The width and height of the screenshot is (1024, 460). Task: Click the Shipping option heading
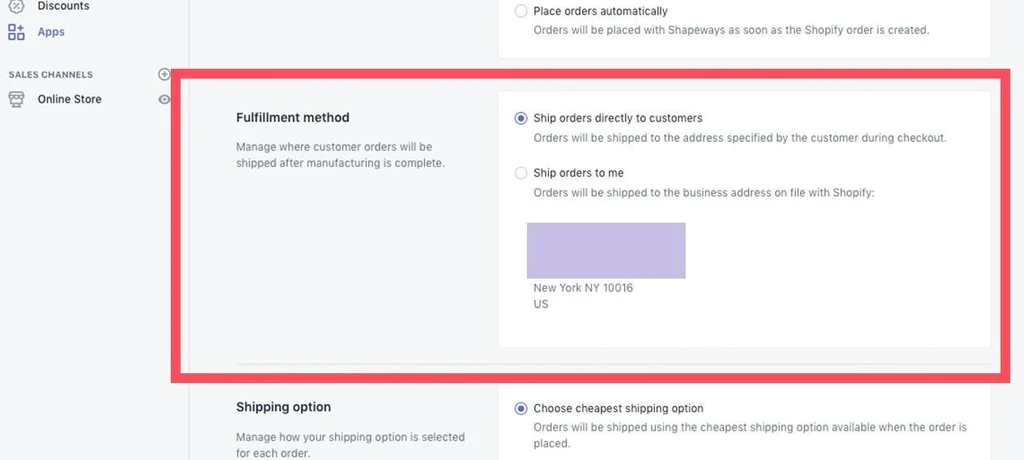click(x=283, y=407)
